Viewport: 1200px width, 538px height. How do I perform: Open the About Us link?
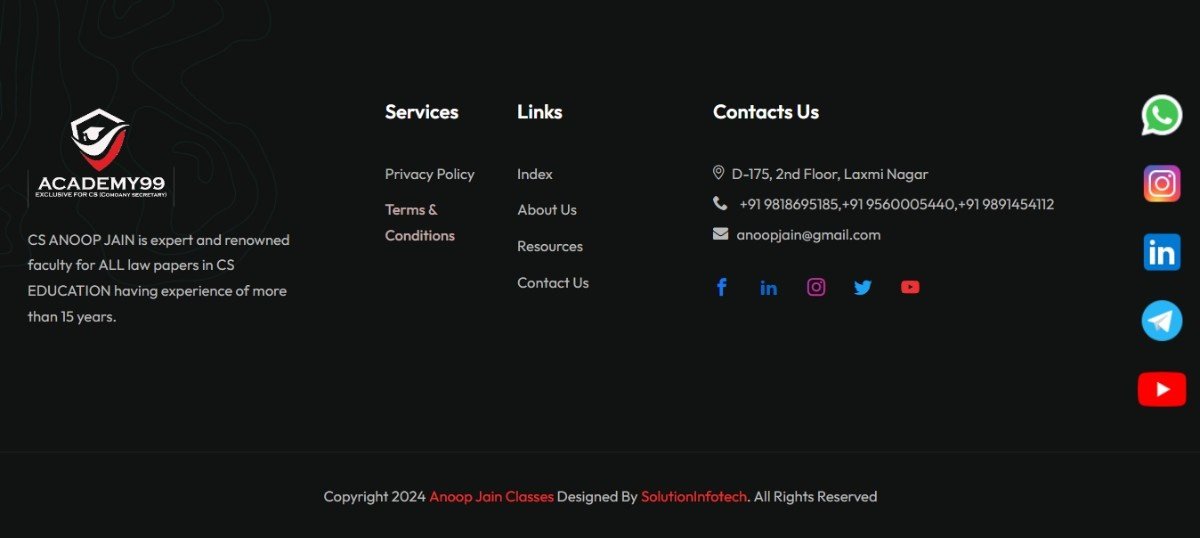click(546, 210)
